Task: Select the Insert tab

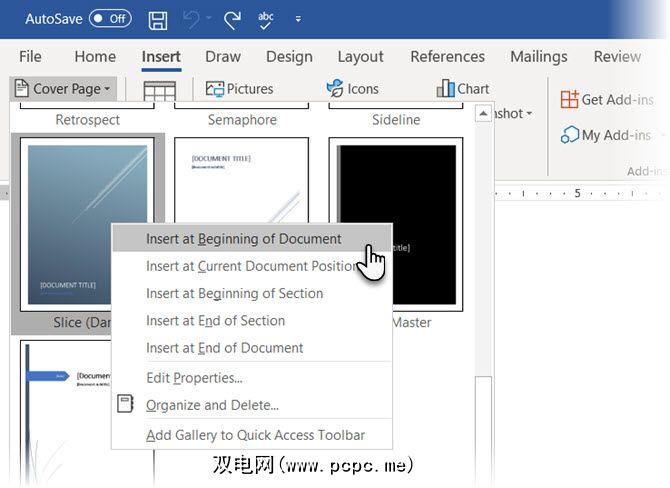Action: [161, 56]
